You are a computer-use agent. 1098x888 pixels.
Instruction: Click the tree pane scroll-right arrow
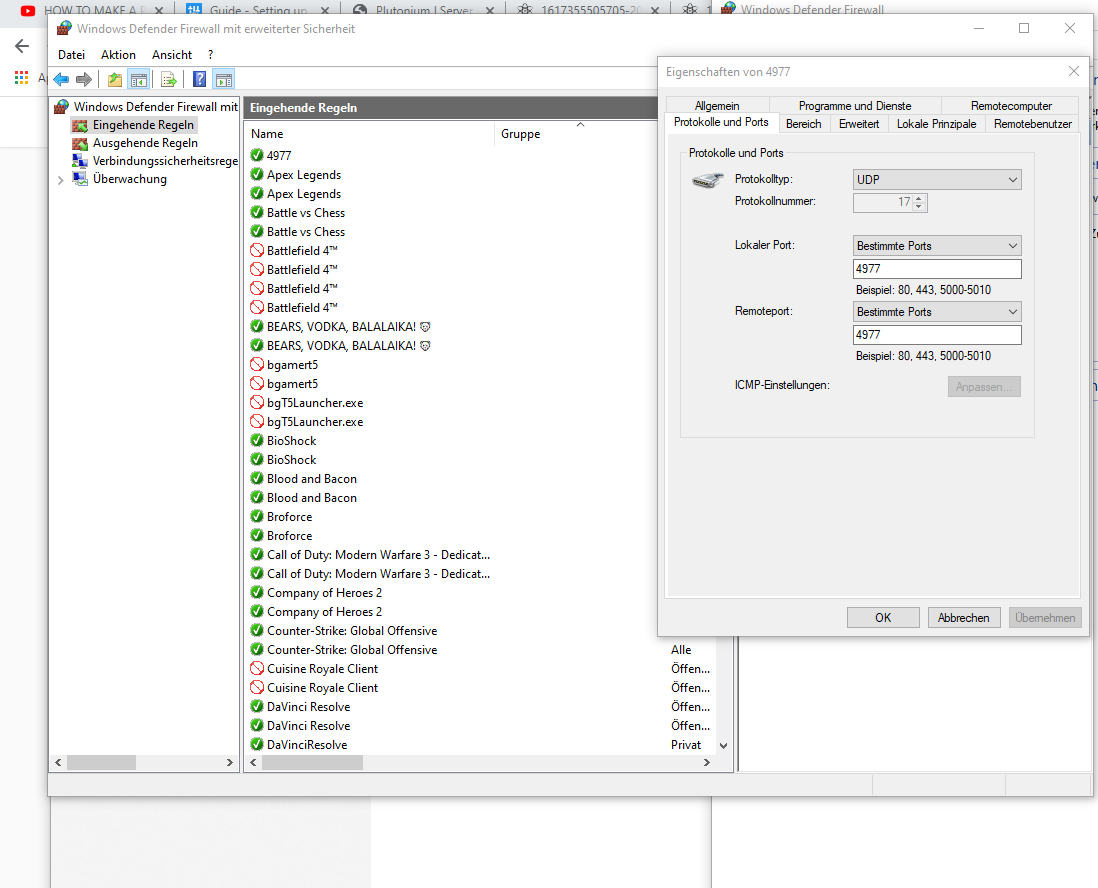(230, 763)
